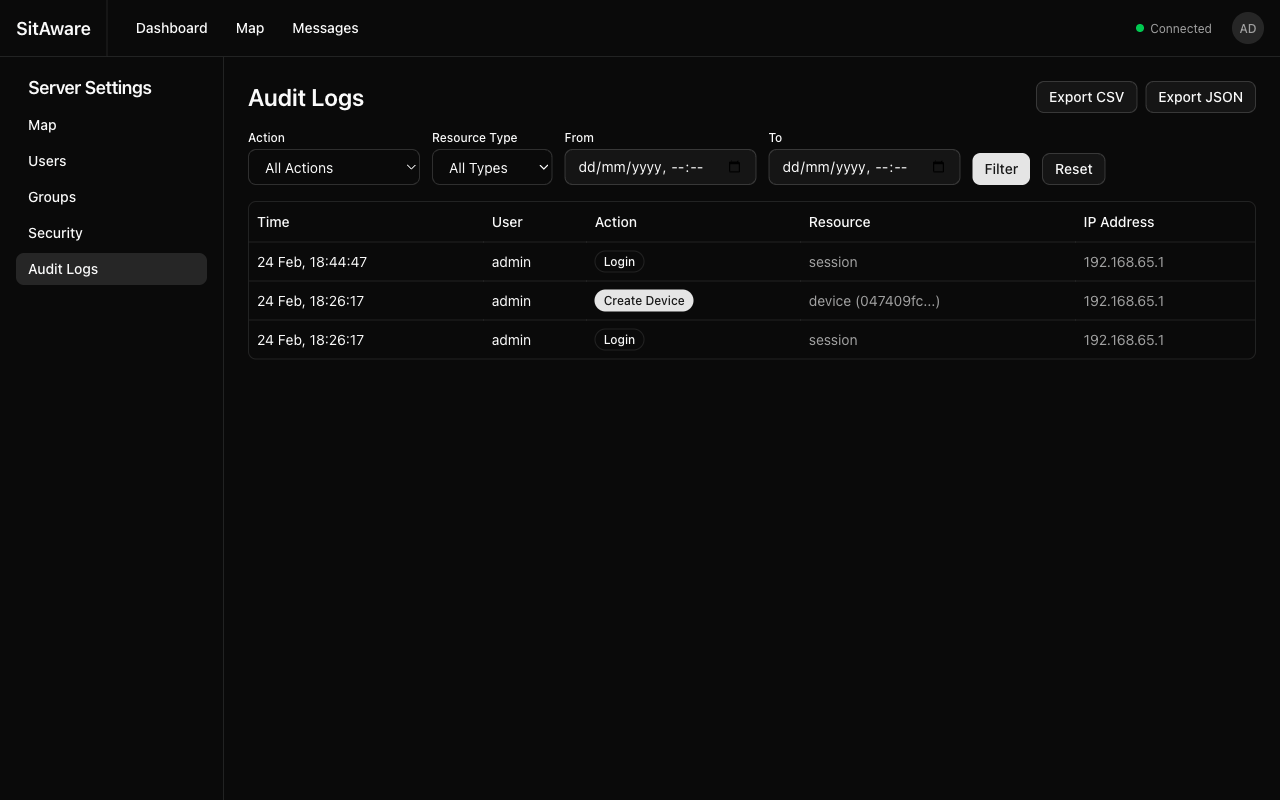Apply filters with the Filter button

[x=1001, y=168]
